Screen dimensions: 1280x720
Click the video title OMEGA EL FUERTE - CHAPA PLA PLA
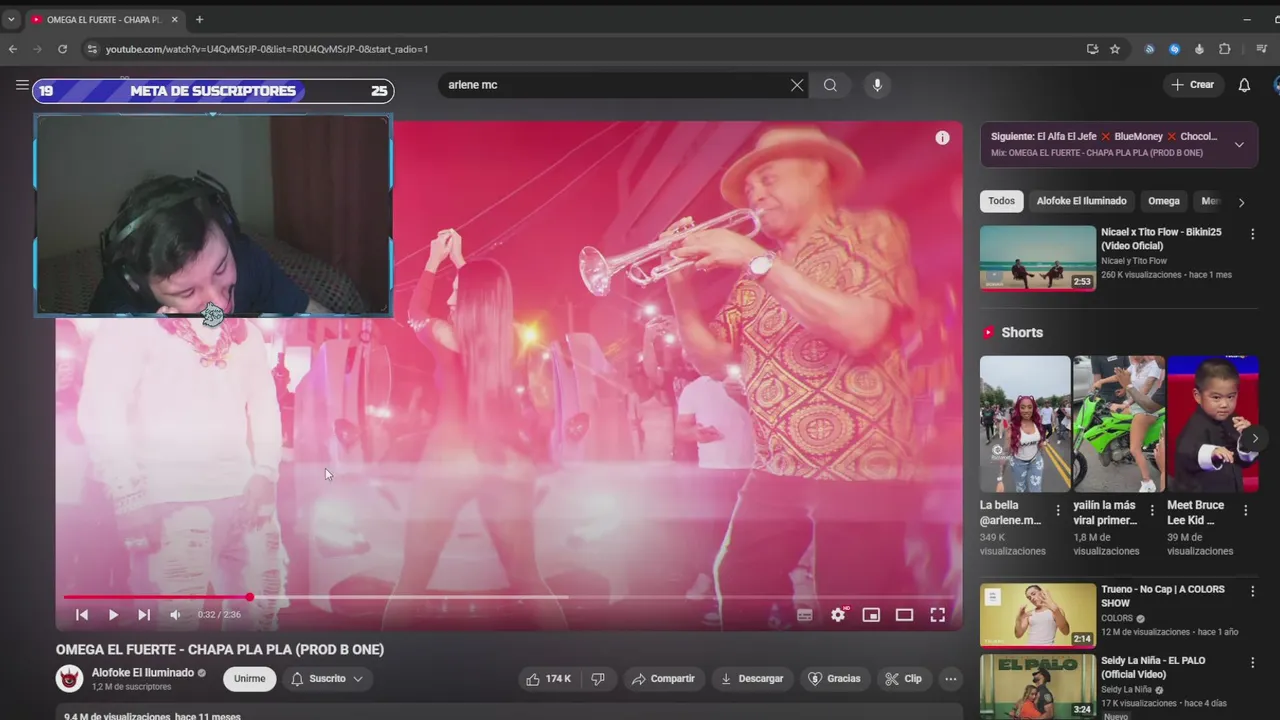[x=220, y=649]
